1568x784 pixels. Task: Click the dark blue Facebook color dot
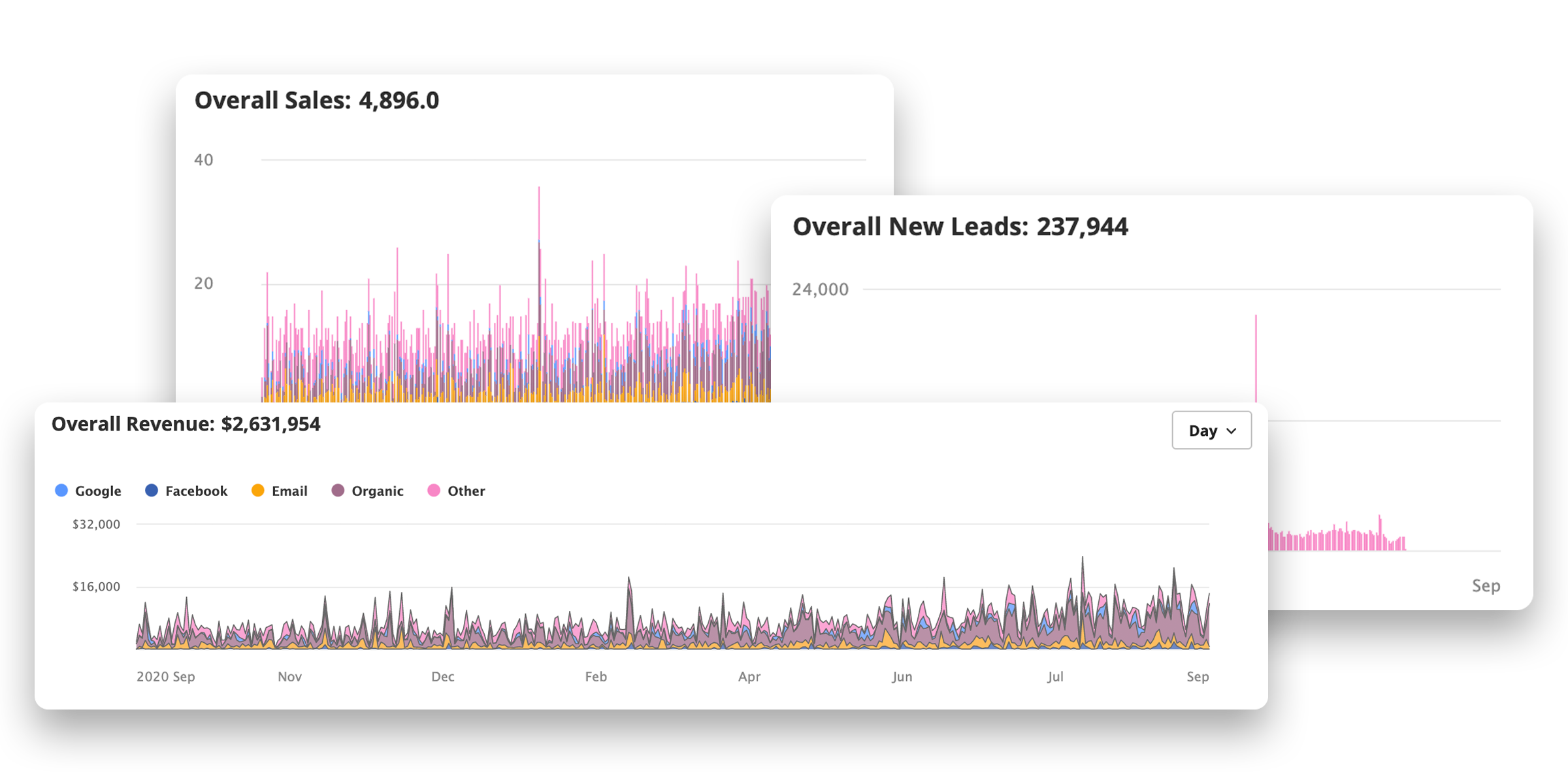152,491
